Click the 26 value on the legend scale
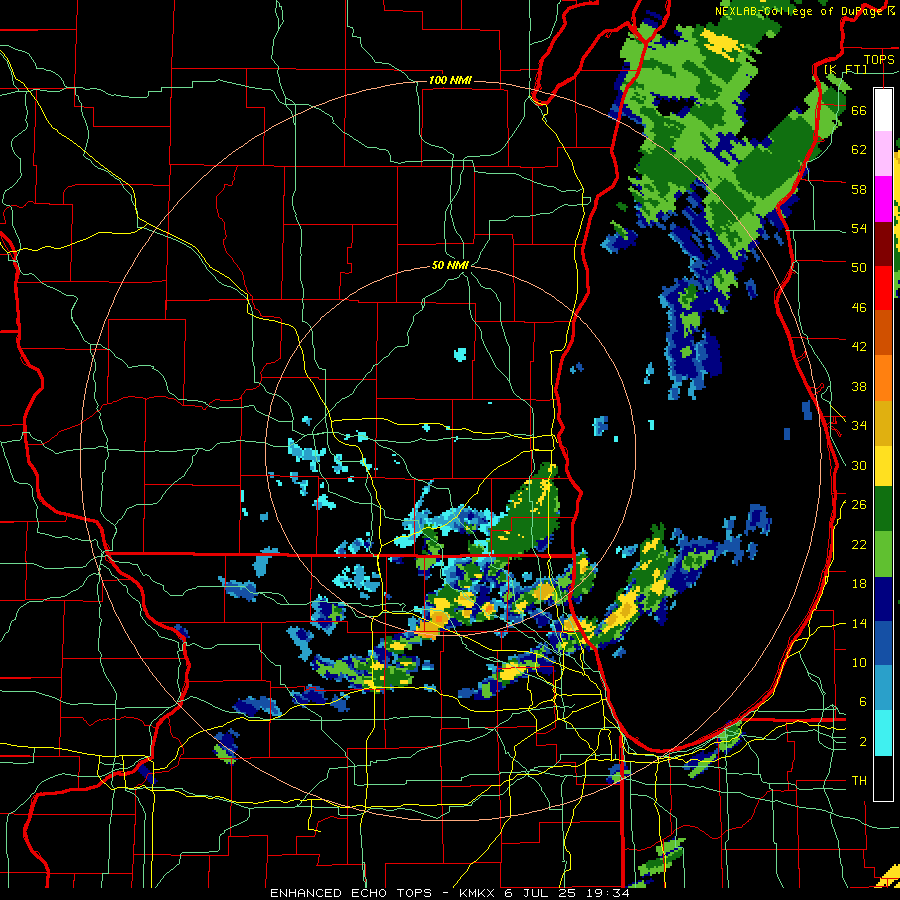 pos(859,505)
